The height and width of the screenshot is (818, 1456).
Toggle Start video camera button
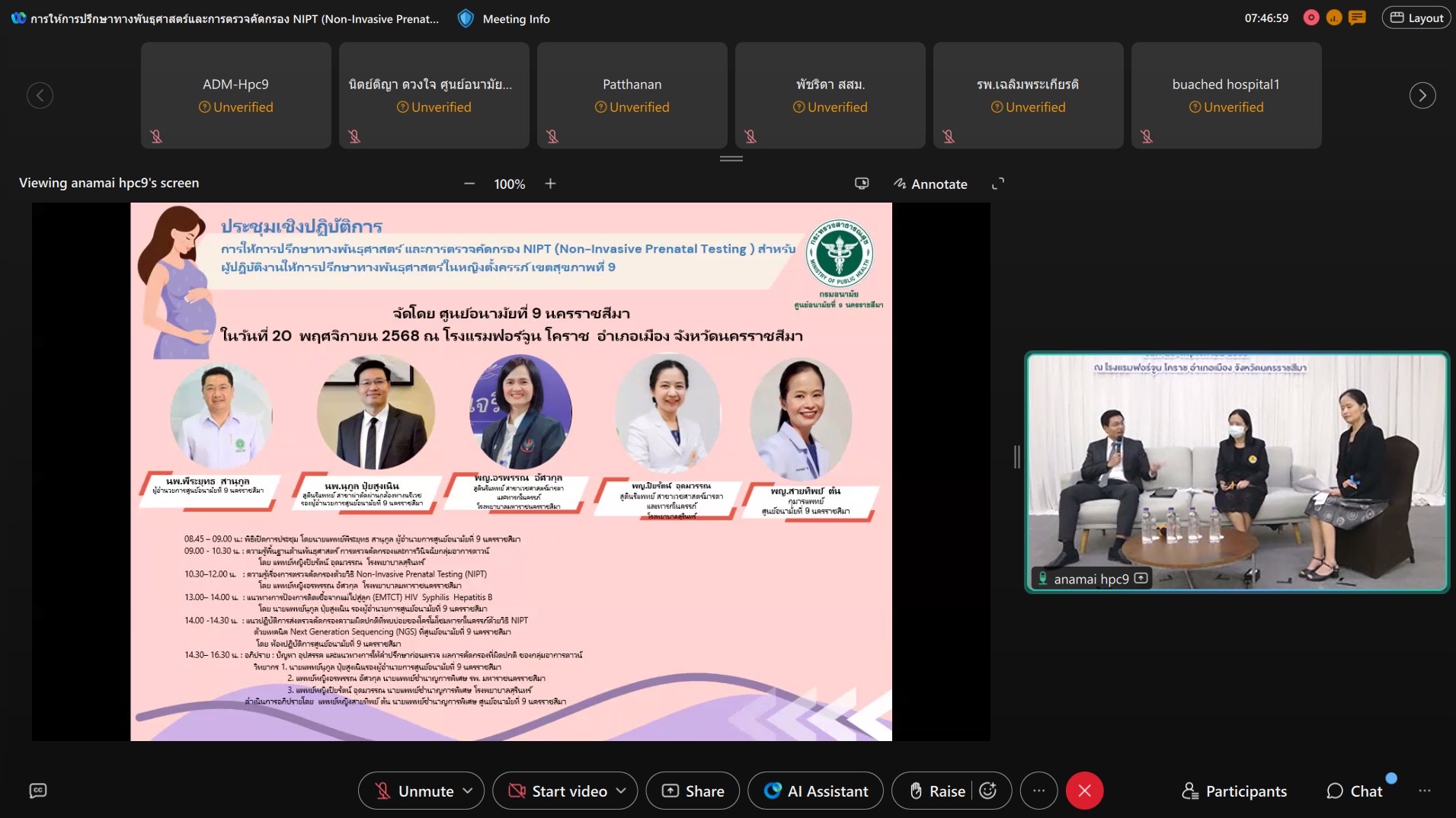point(559,791)
